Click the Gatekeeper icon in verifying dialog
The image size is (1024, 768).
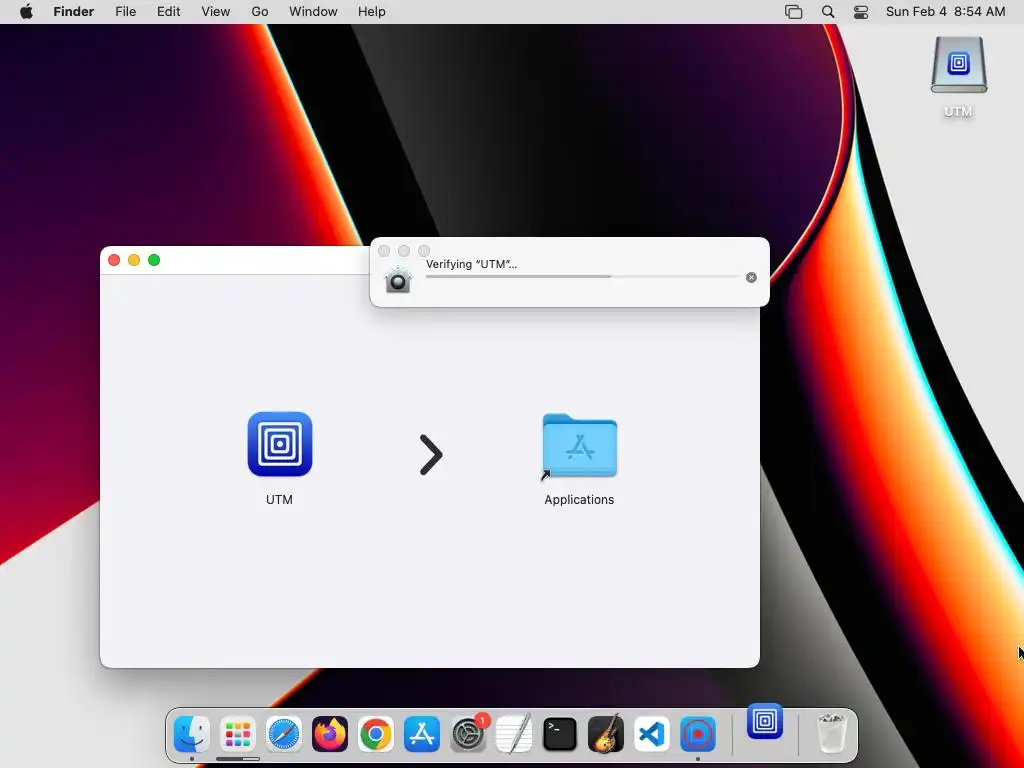point(398,280)
